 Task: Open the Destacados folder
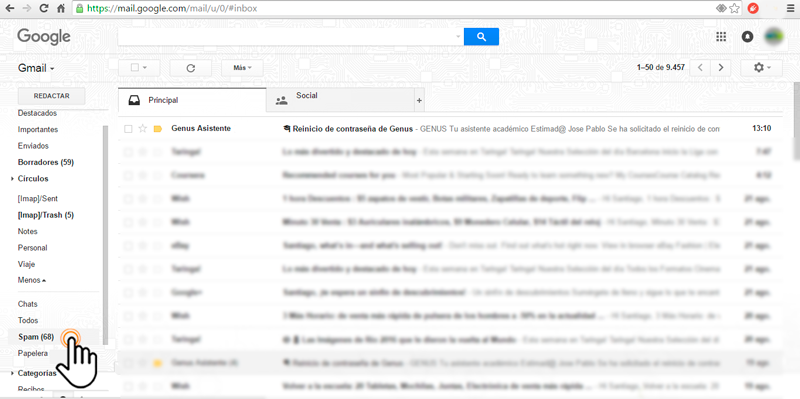pos(37,113)
